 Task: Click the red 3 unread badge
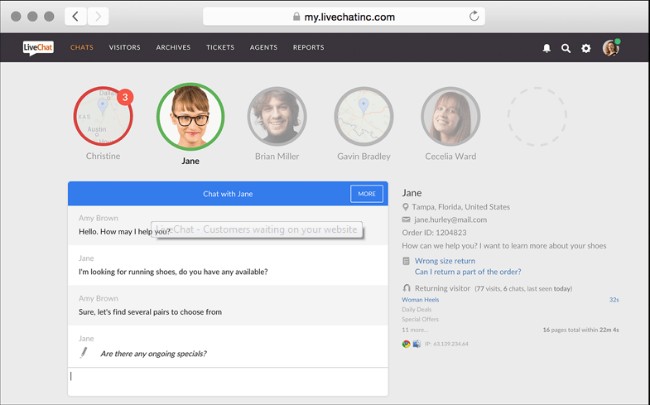pyautogui.click(x=125, y=97)
